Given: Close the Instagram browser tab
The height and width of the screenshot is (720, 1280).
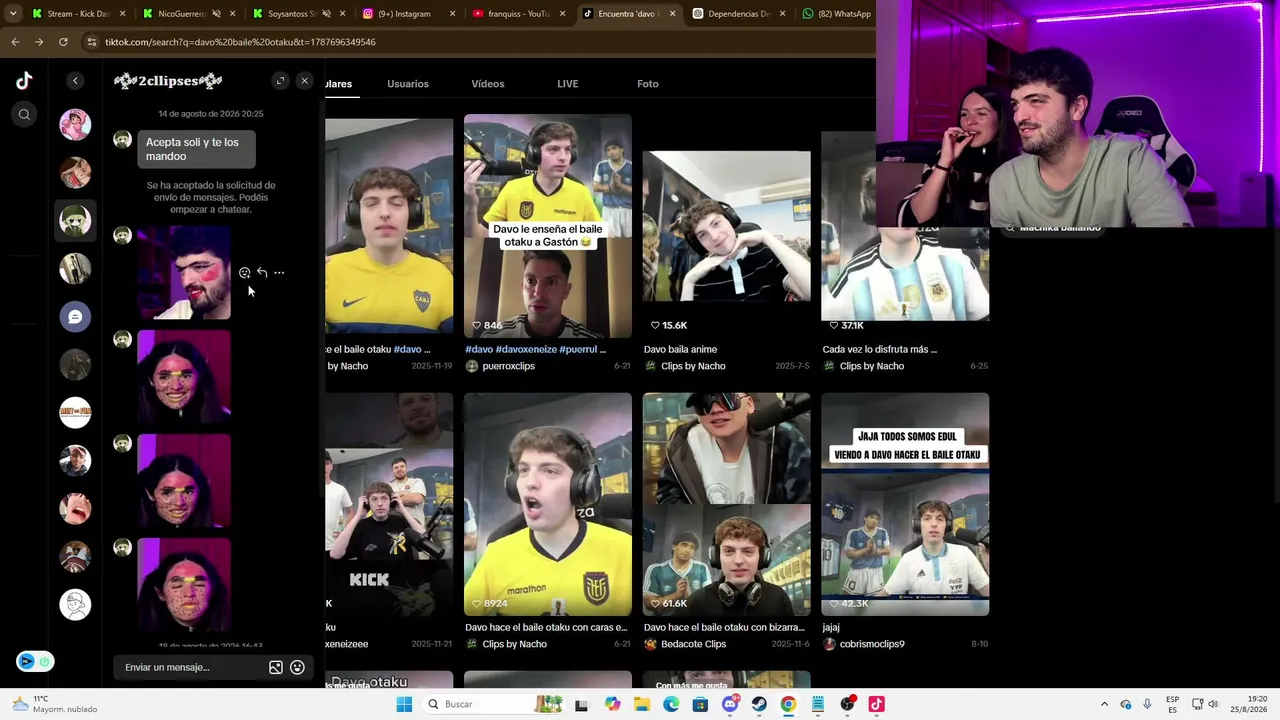Looking at the screenshot, I should tap(452, 14).
